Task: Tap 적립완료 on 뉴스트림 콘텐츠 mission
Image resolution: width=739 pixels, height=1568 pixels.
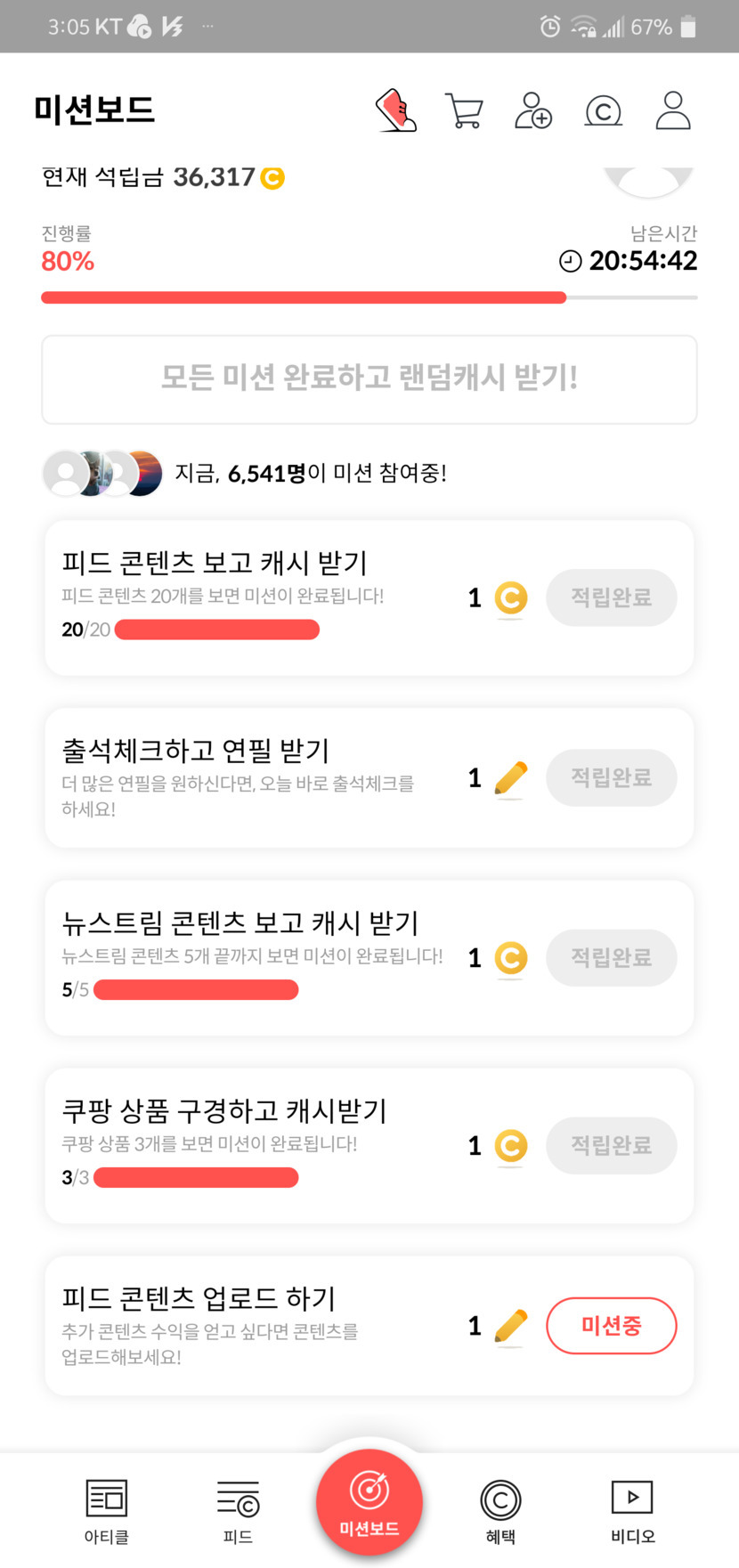Action: coord(611,958)
